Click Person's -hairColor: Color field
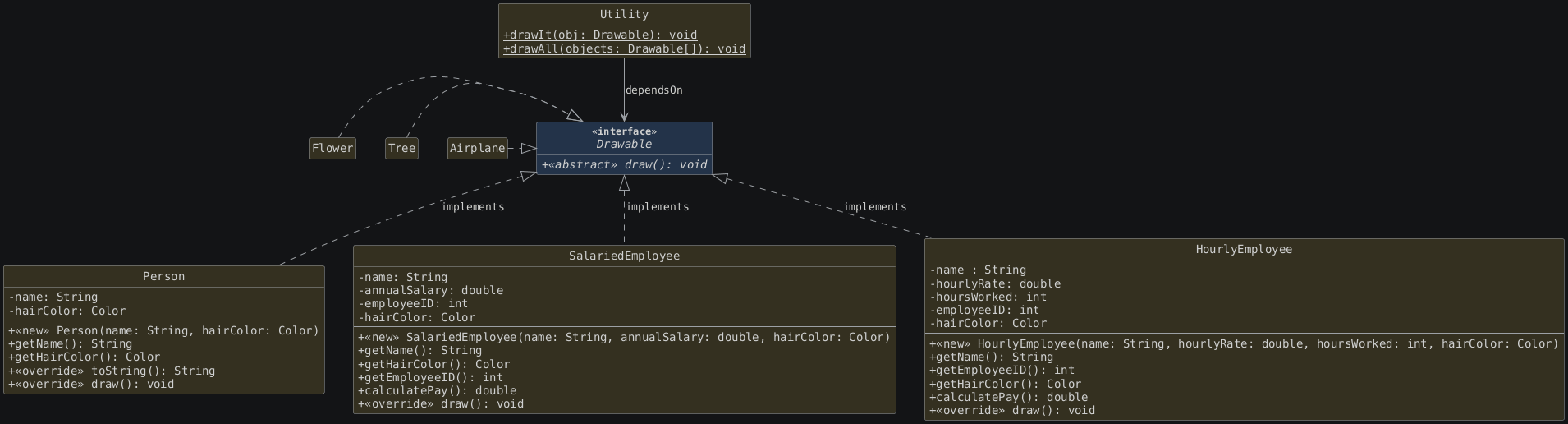Viewport: 1568px width, 424px height. click(x=67, y=311)
